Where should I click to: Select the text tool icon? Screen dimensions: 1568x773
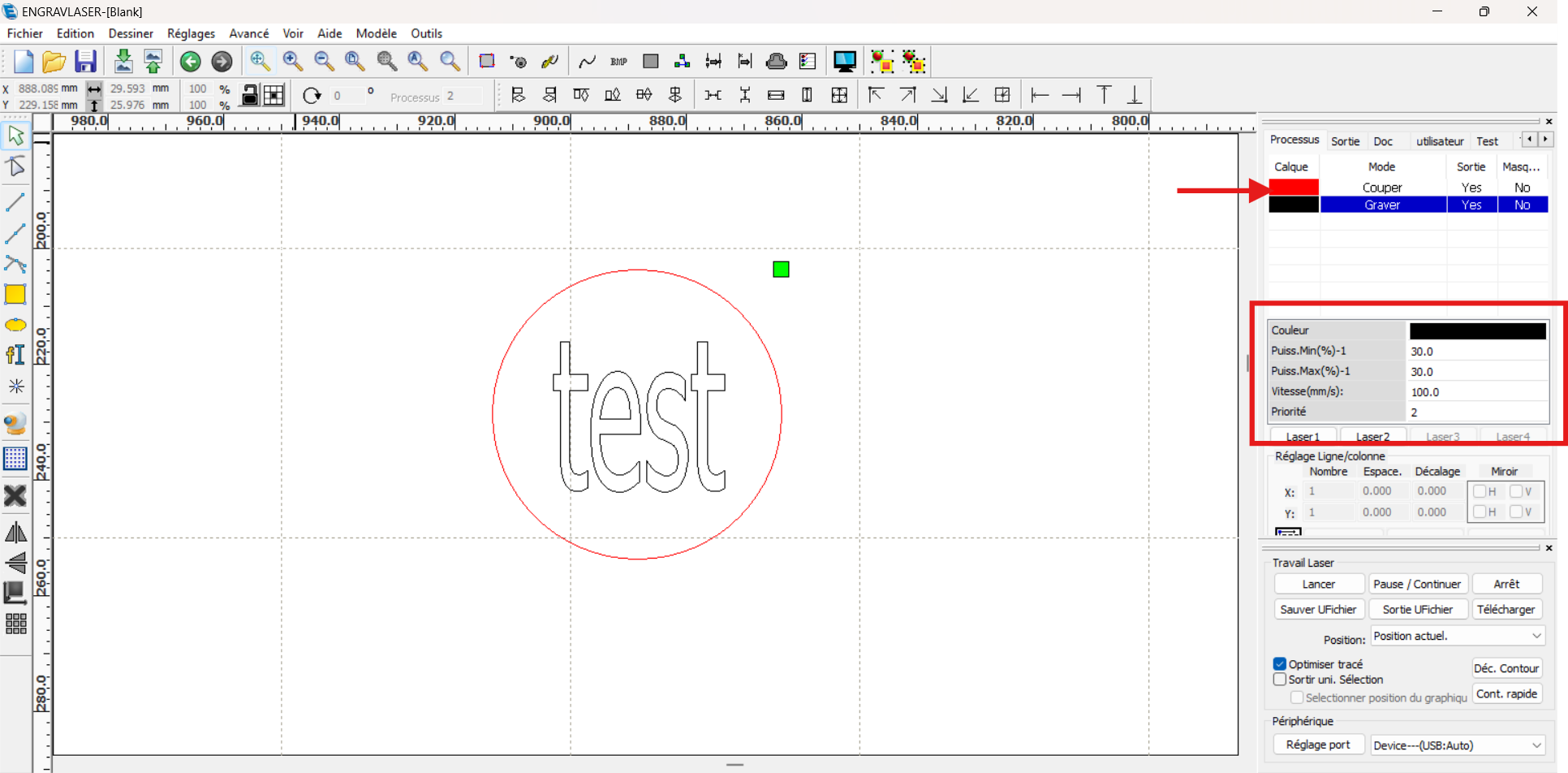(15, 355)
